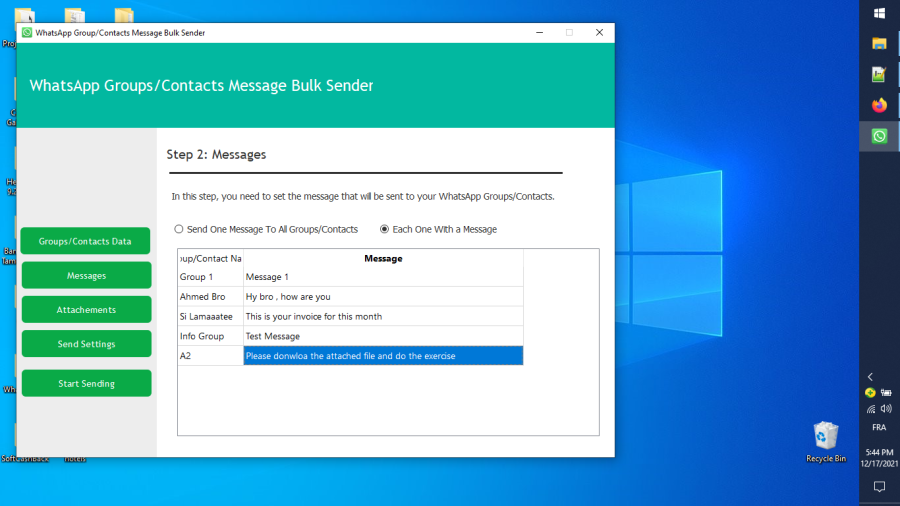The height and width of the screenshot is (506, 900).
Task: Minimize the Bulk Sender window
Action: tap(540, 33)
